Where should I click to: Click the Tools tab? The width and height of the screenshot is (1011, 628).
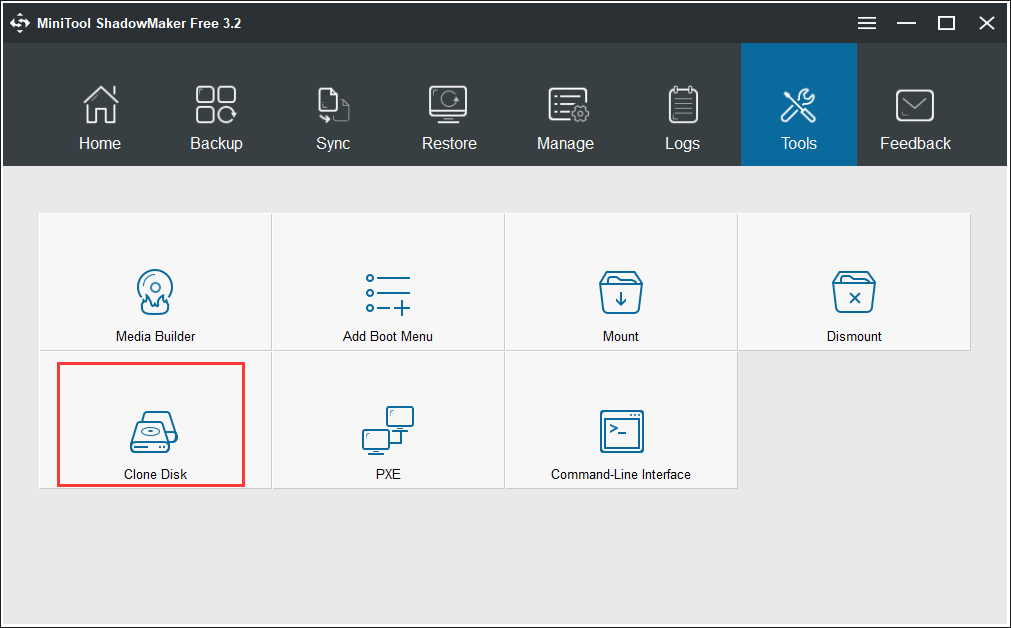point(799,104)
